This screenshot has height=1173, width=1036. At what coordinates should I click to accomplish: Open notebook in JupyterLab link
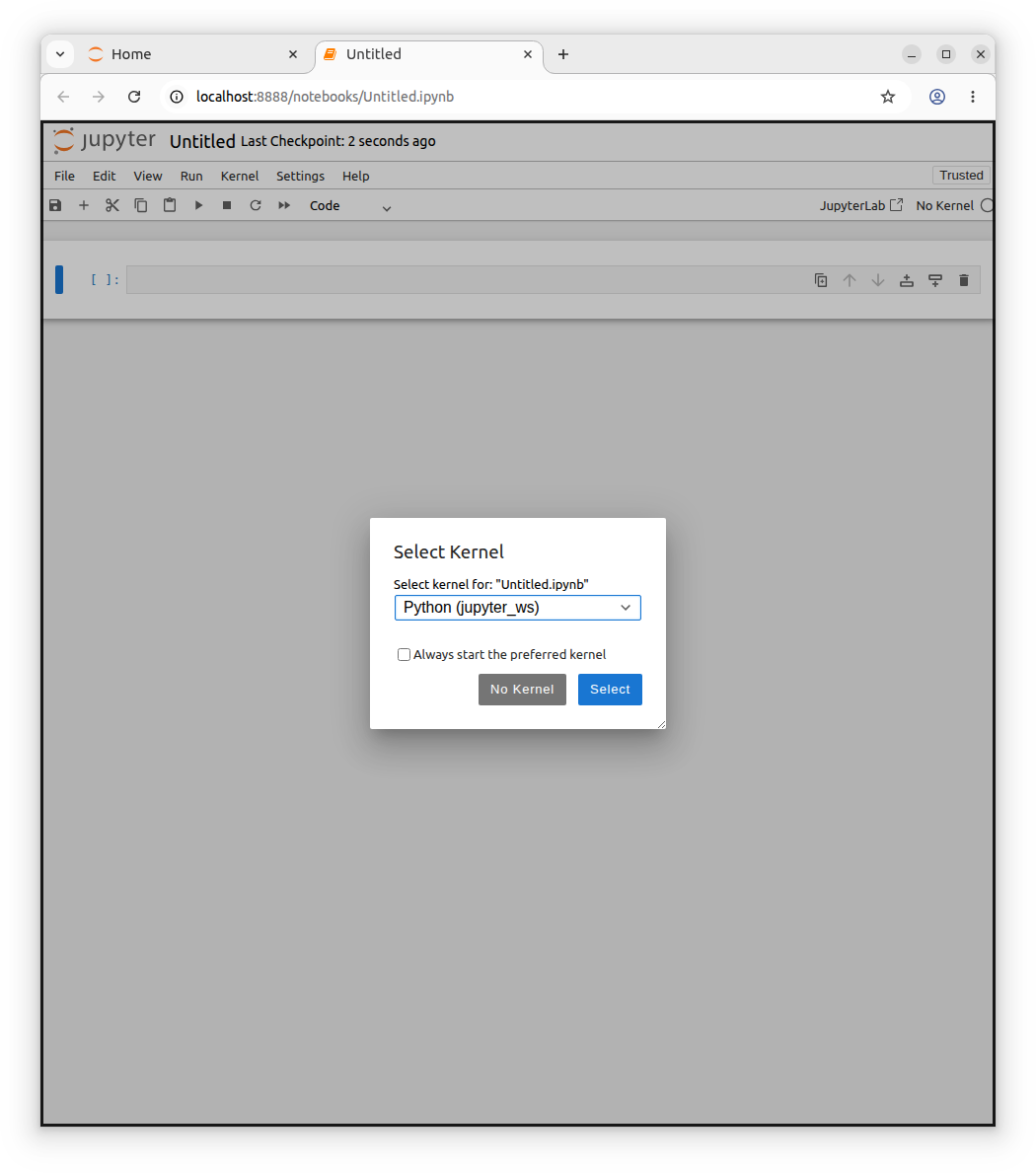861,206
